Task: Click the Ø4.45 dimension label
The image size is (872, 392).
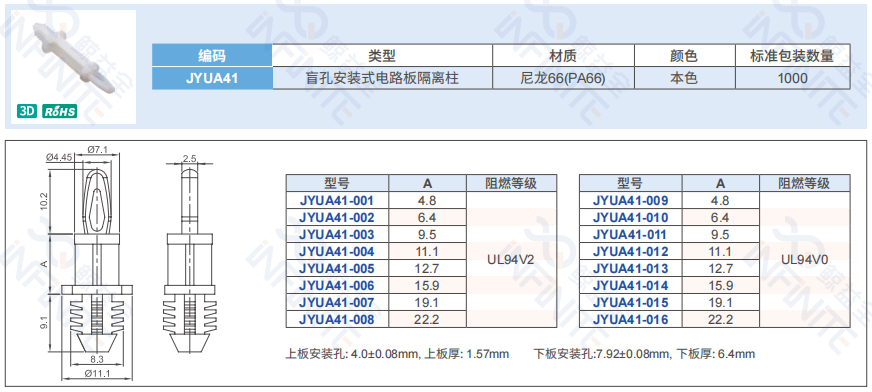Action: (58, 158)
